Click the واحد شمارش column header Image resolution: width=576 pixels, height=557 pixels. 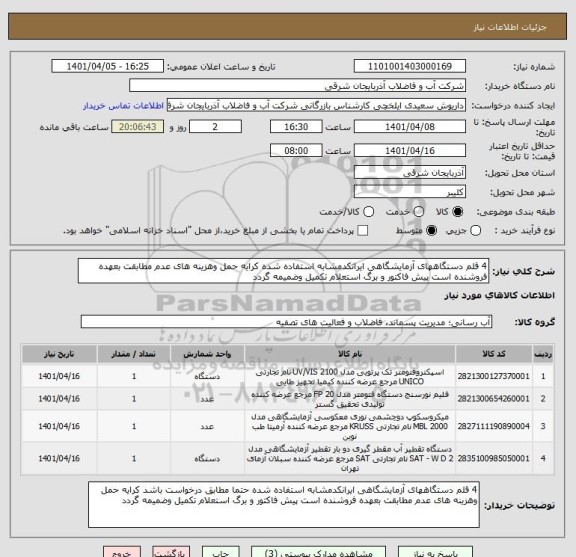[207, 354]
